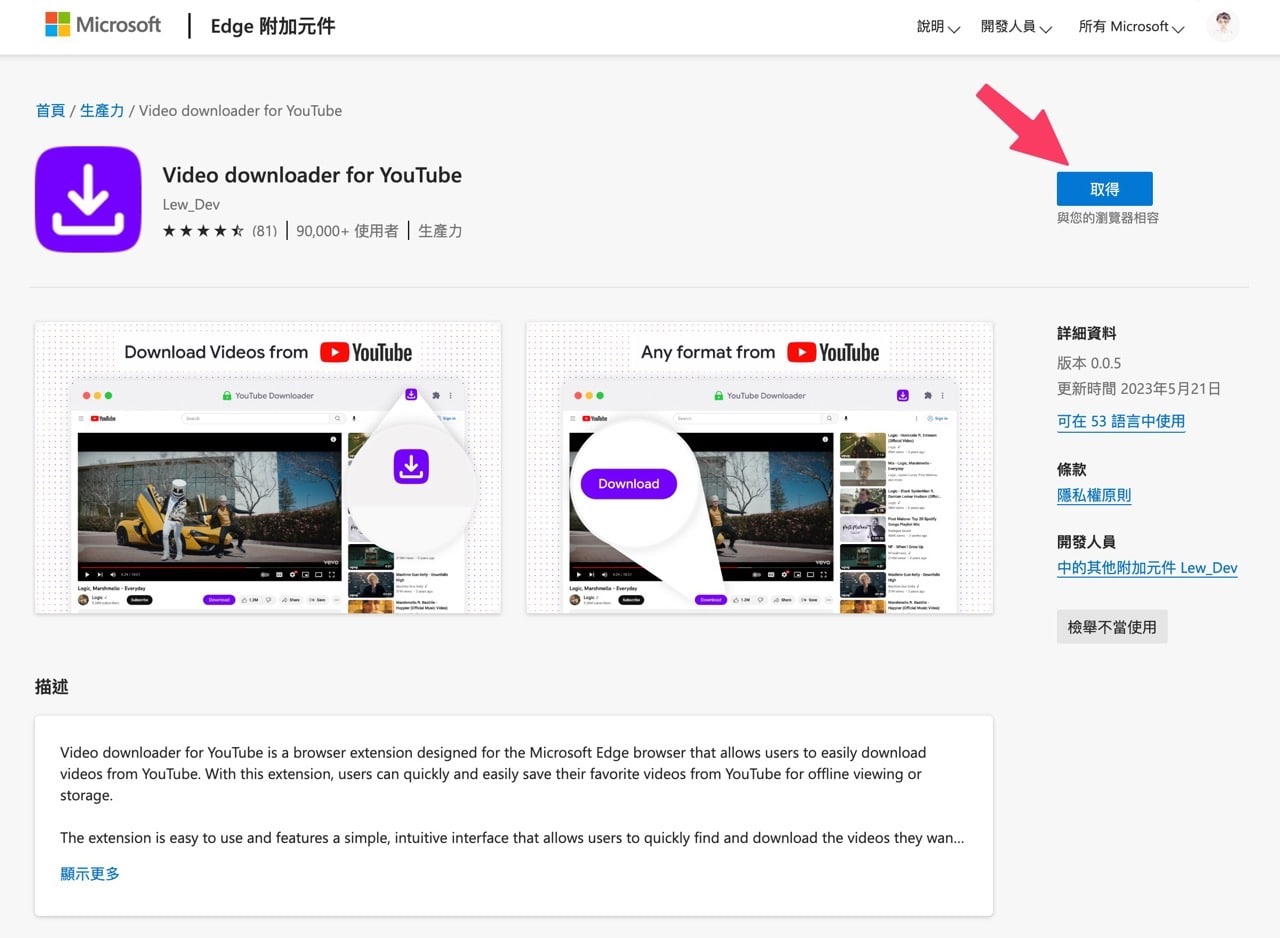The image size is (1280, 938).
Task: Click the star rating (81)
Action: tap(220, 231)
